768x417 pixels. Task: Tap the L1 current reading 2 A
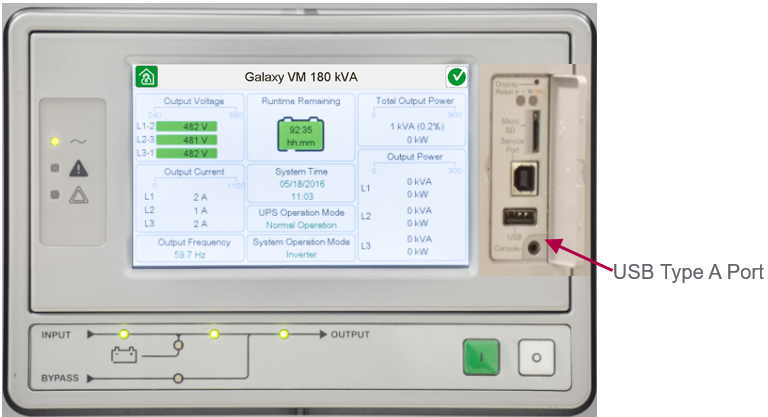[200, 197]
